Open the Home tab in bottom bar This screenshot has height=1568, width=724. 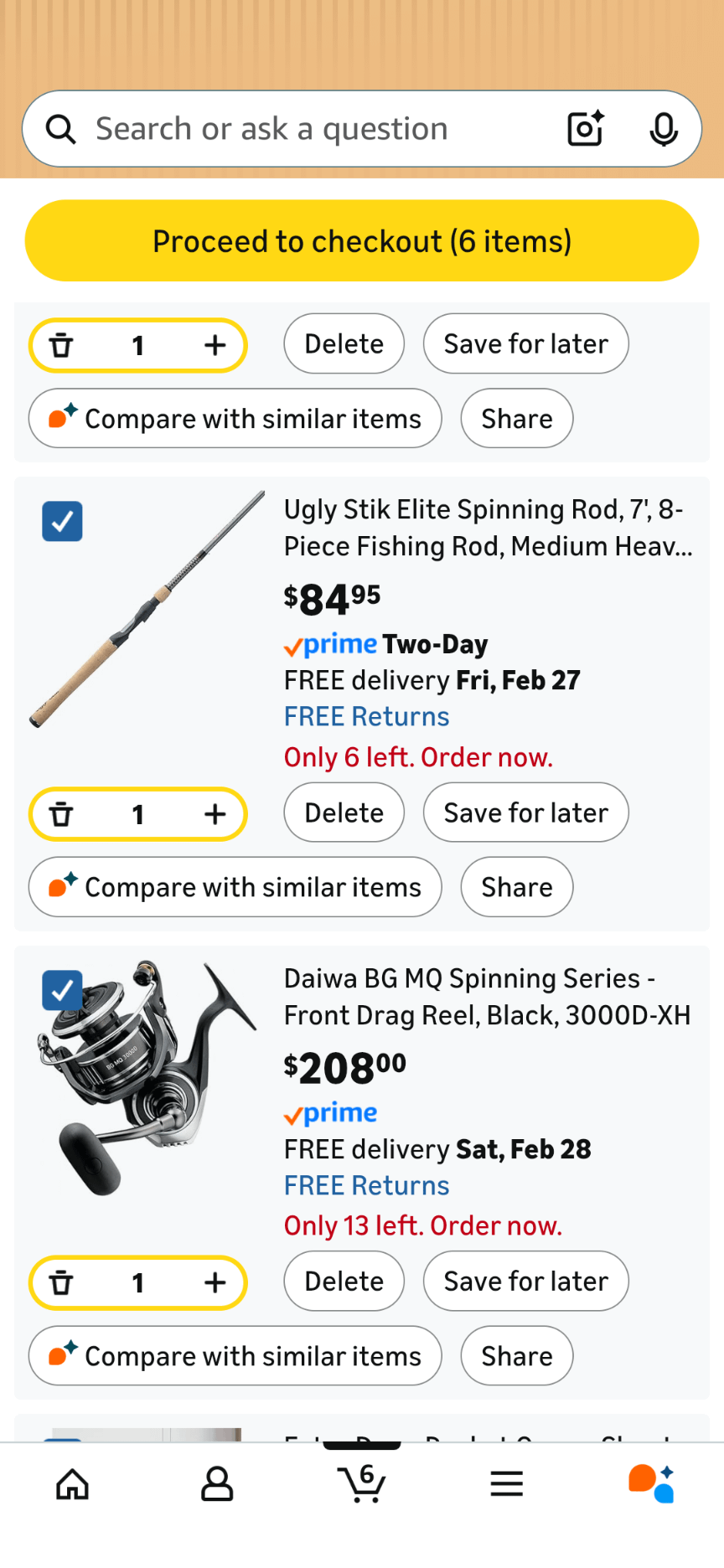72,1483
